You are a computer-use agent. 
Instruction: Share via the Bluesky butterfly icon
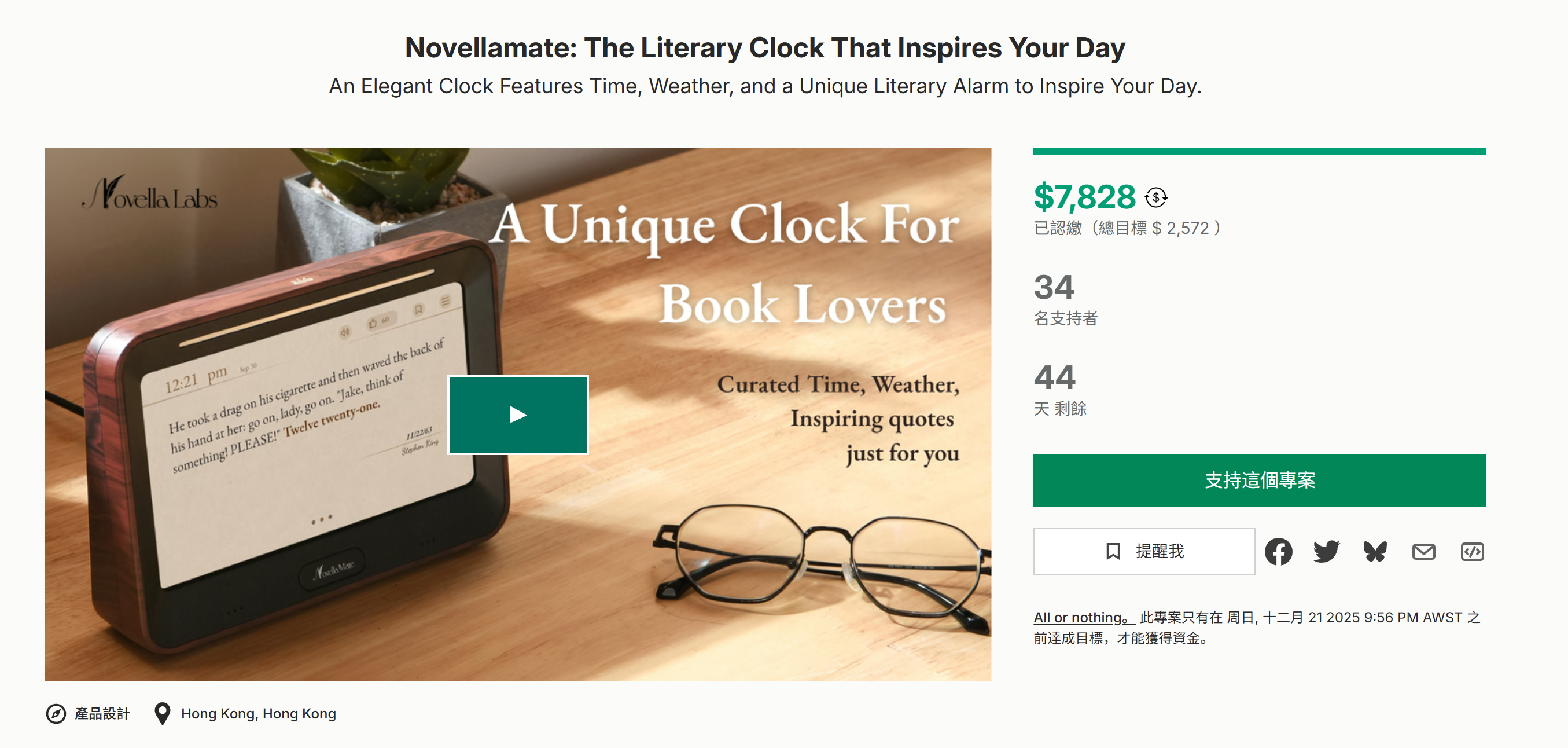[1375, 552]
